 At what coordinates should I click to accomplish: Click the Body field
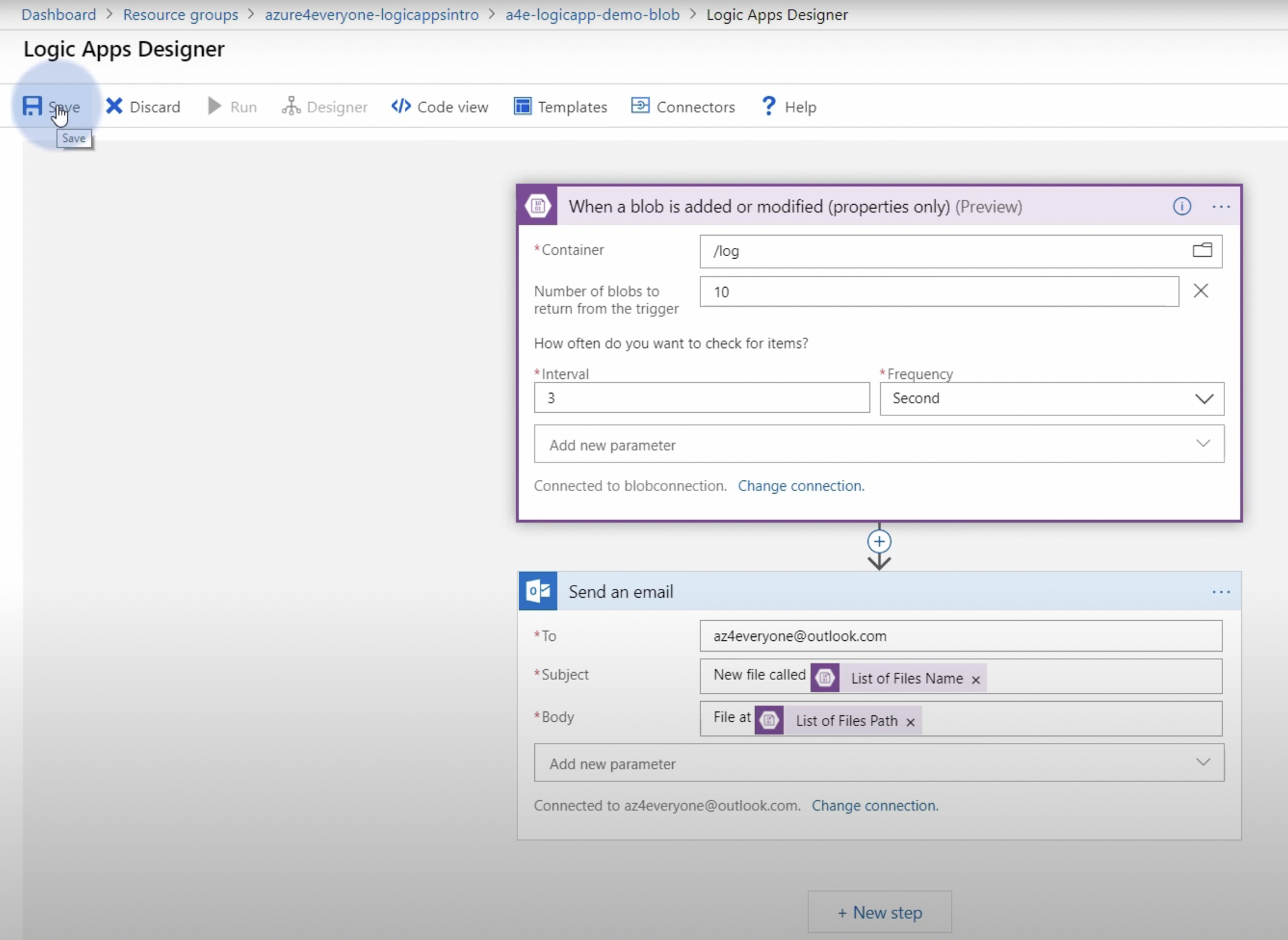tap(961, 718)
